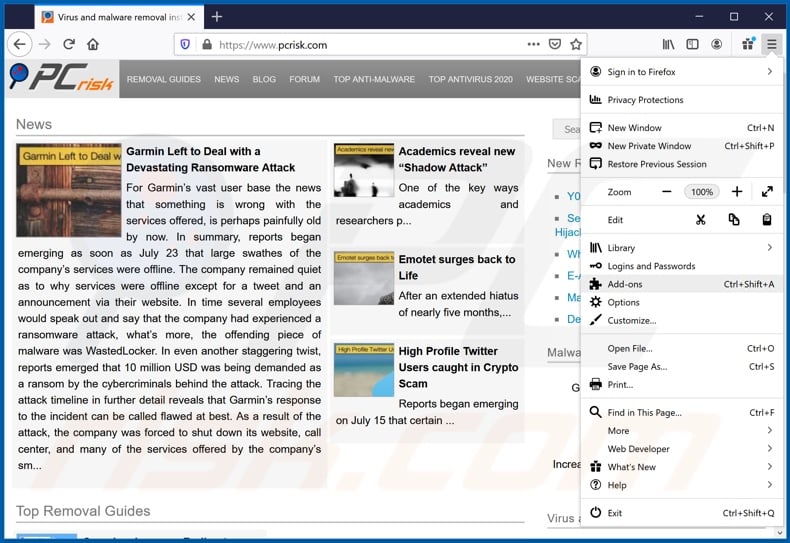Reset zoom at the 100% indicator
This screenshot has width=790, height=543.
[x=701, y=192]
